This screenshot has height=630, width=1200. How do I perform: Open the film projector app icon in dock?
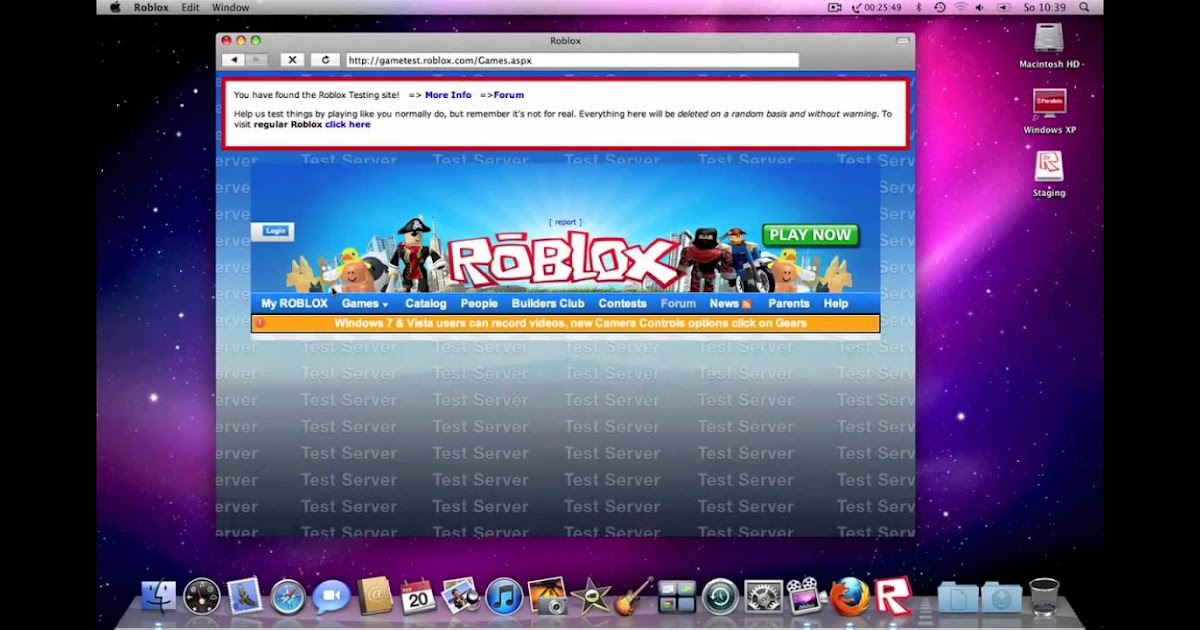pyautogui.click(x=805, y=597)
